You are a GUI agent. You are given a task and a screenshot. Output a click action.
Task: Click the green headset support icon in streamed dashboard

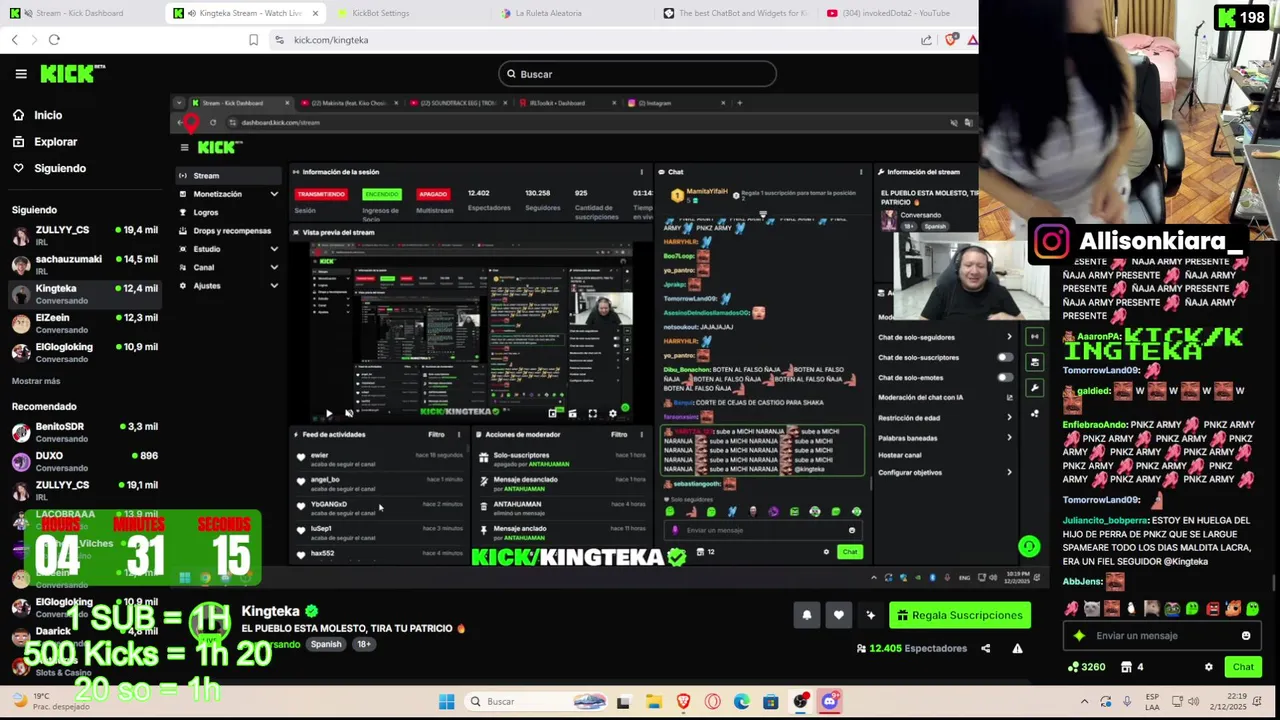(x=1028, y=546)
